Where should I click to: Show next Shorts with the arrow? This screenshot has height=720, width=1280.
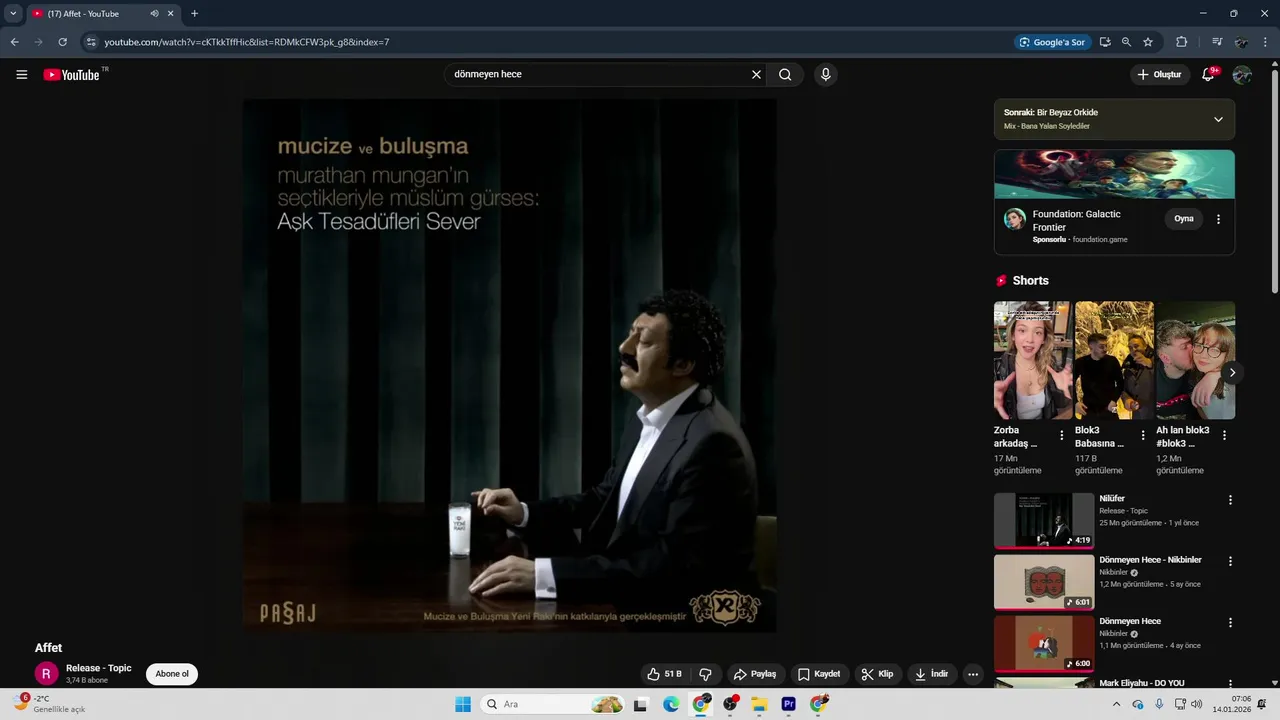pos(1232,372)
